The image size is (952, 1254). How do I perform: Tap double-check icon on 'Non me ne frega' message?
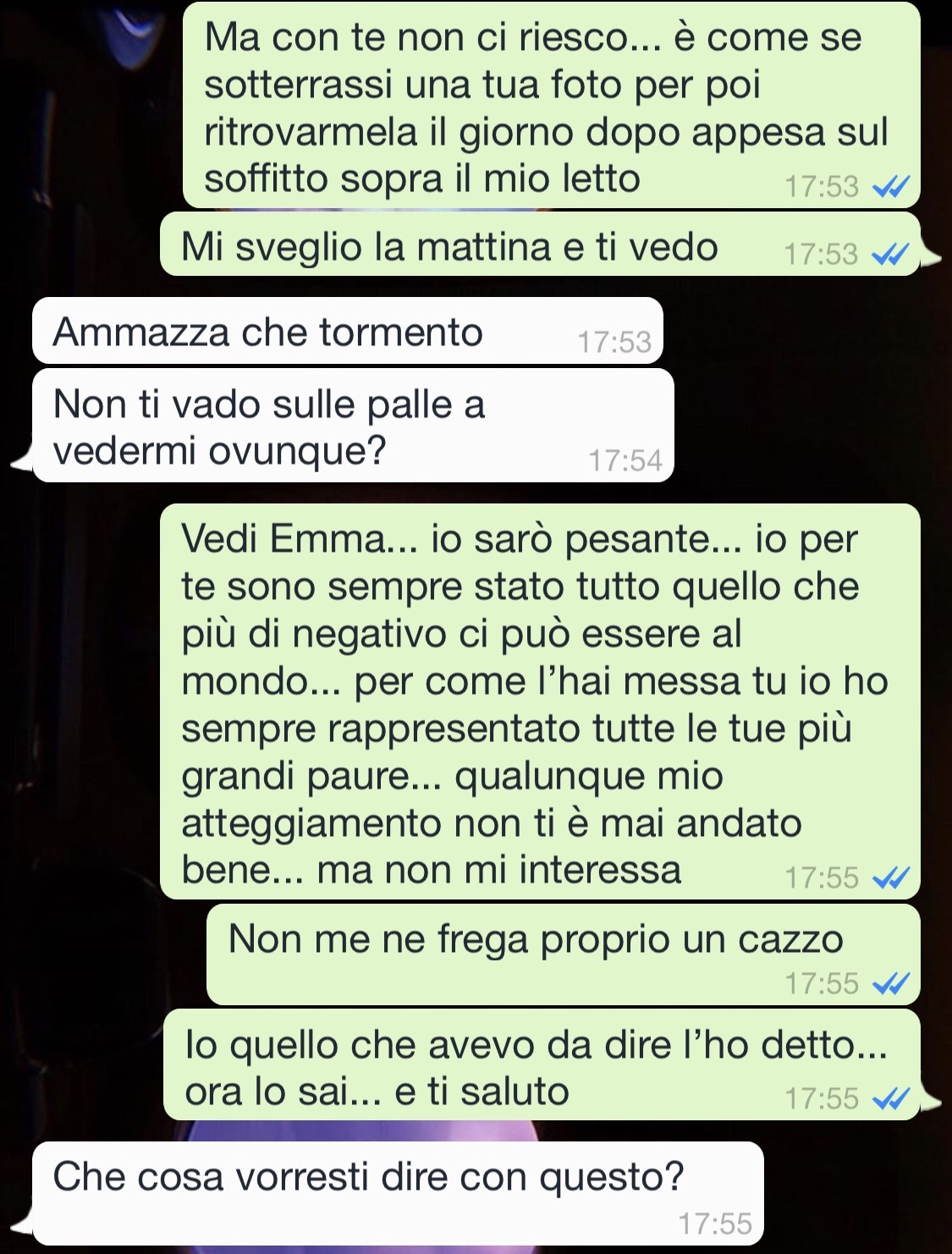tap(889, 984)
